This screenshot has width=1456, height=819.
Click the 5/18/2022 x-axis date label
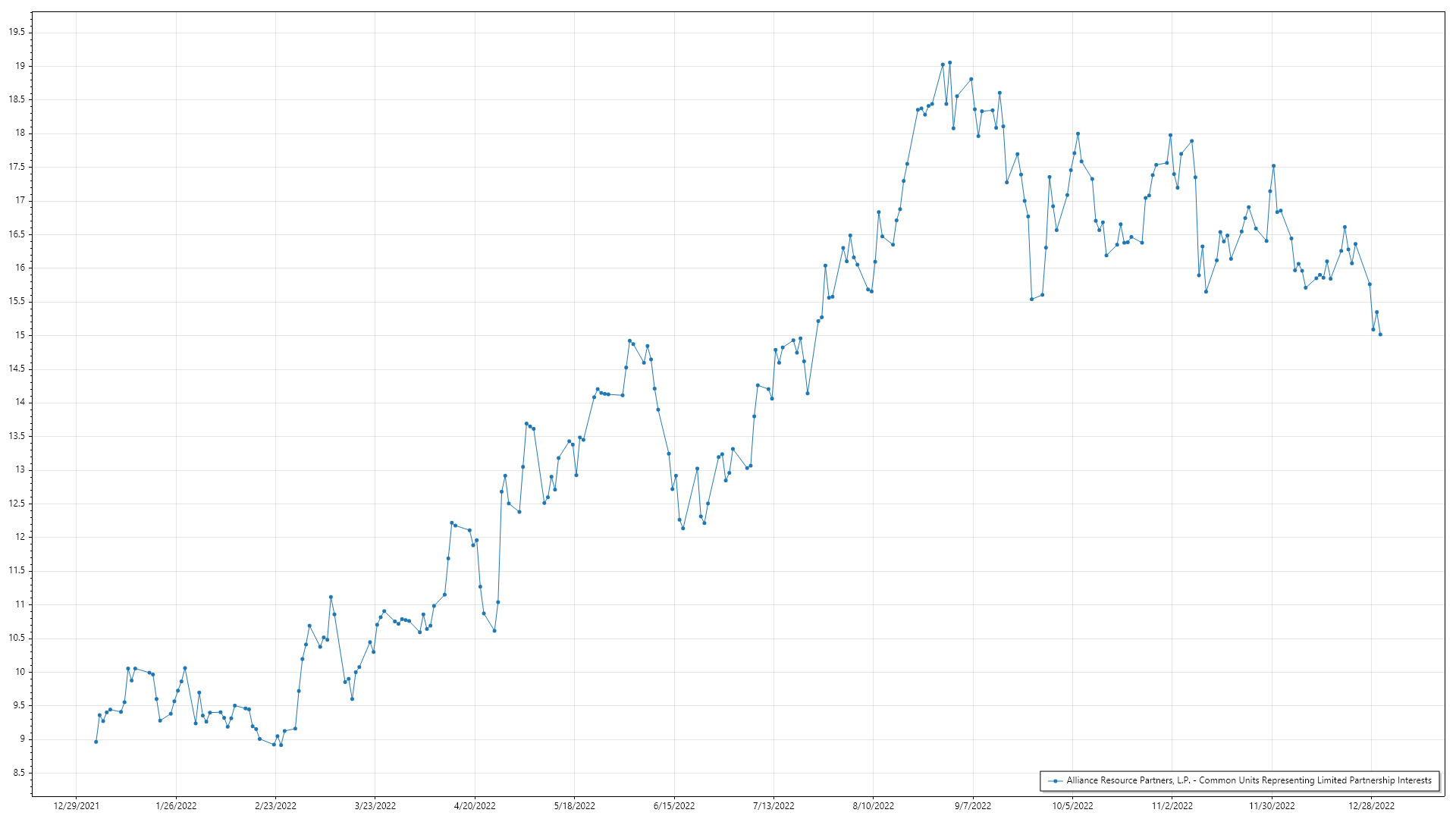pos(574,805)
